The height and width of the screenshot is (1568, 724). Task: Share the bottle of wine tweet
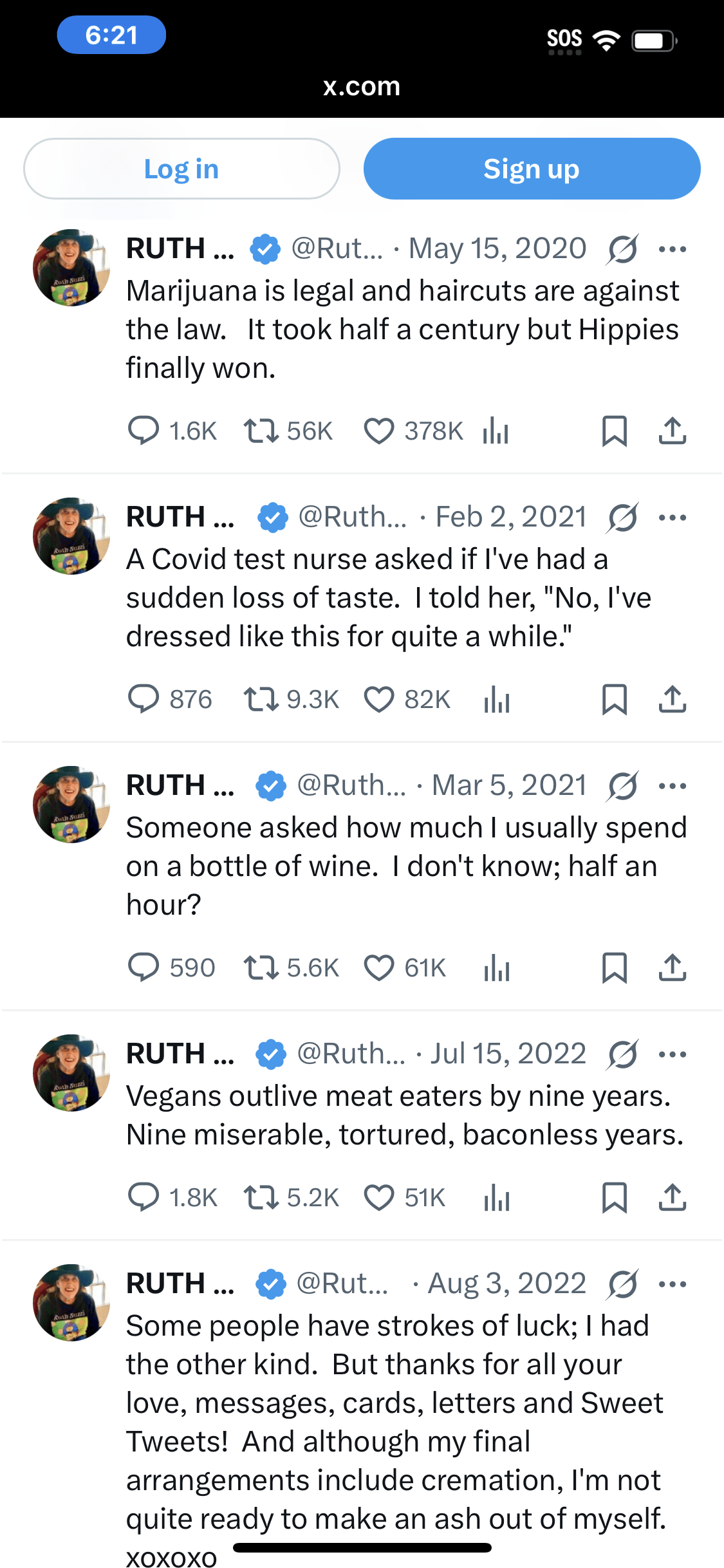(672, 967)
